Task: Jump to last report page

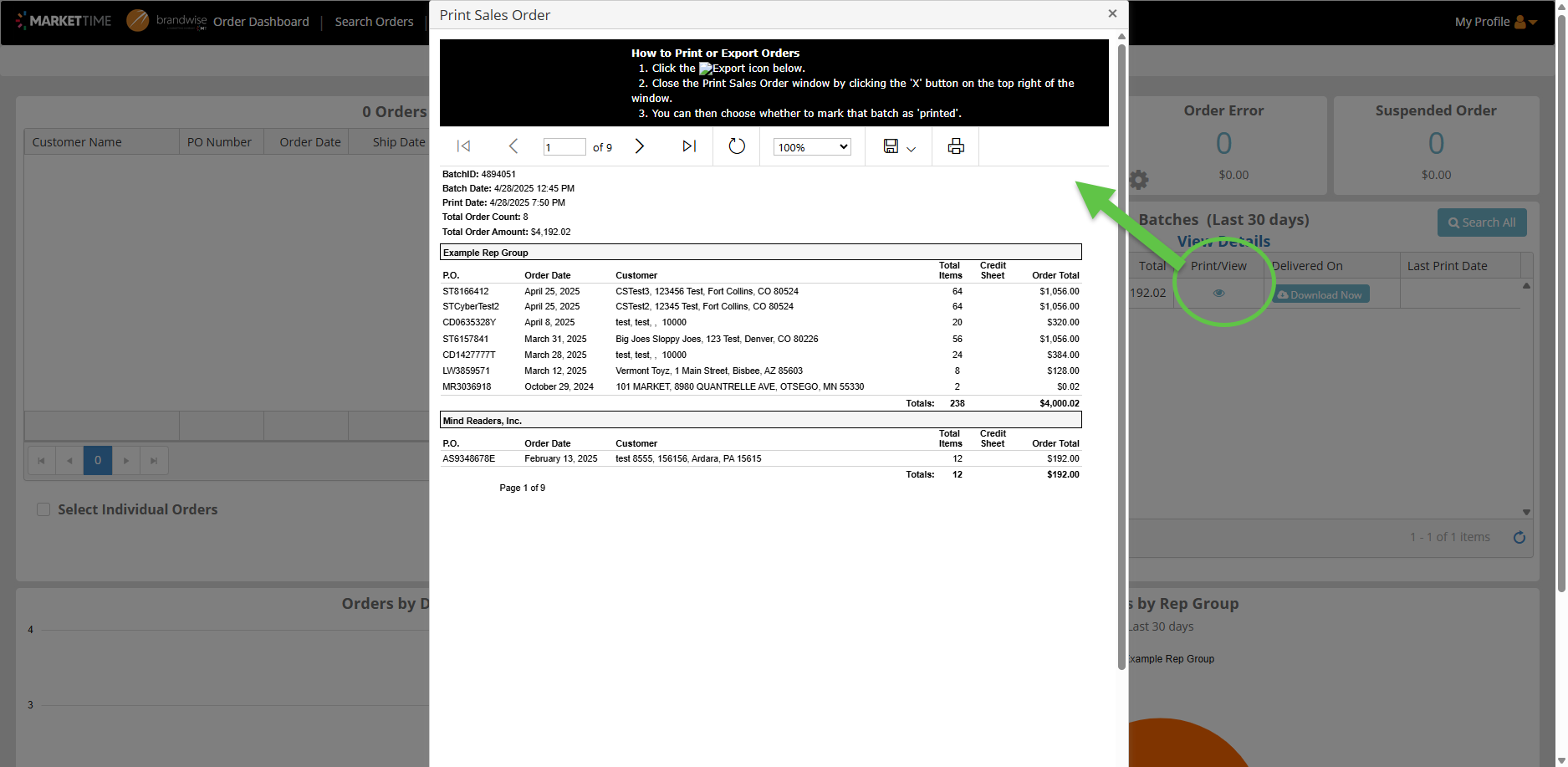Action: 689,146
